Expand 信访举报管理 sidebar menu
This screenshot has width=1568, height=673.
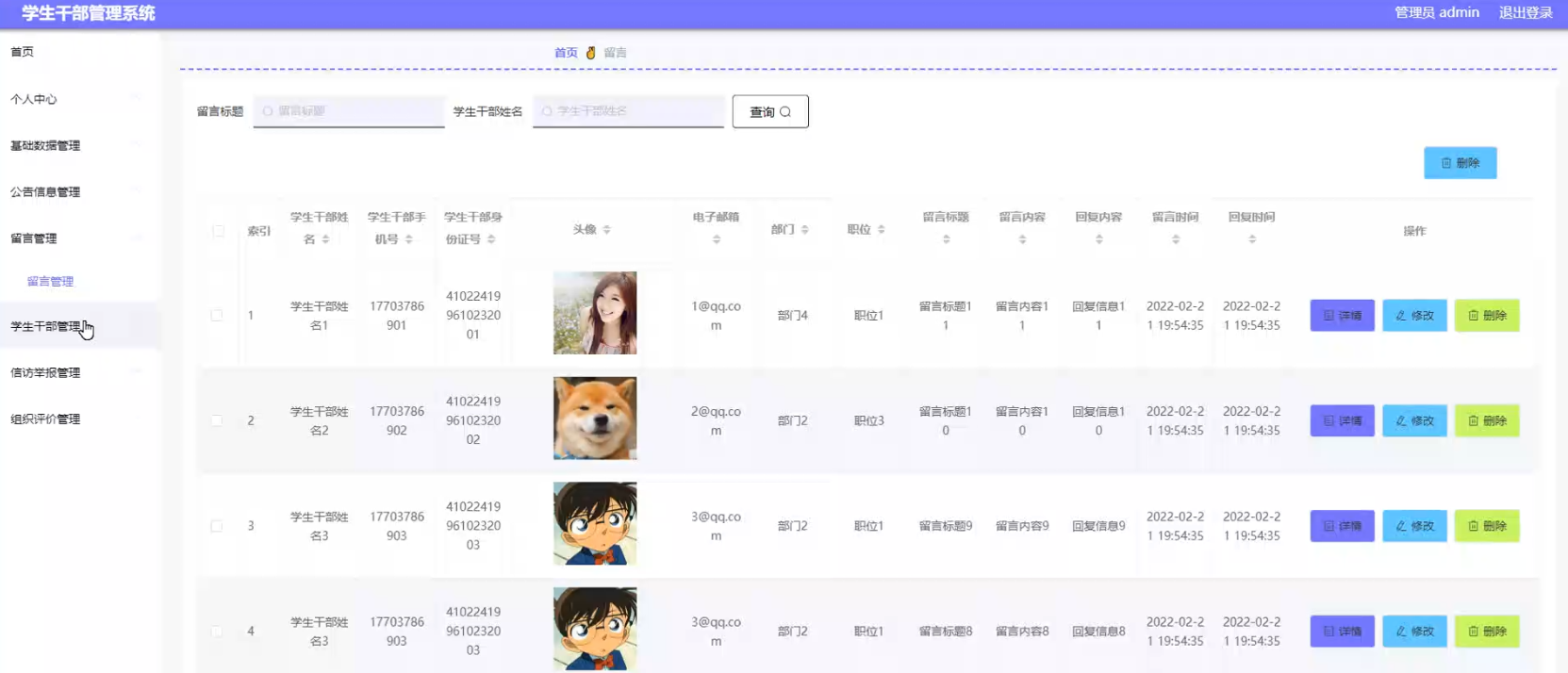[80, 372]
